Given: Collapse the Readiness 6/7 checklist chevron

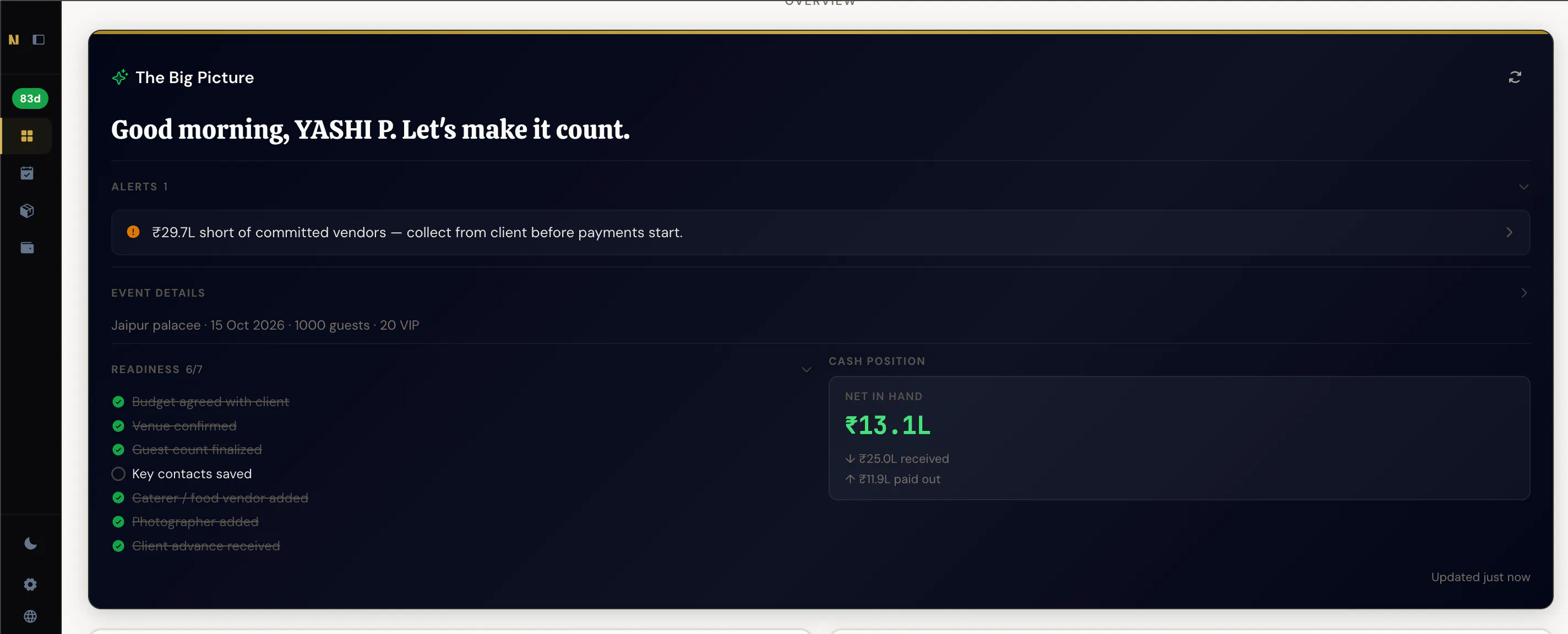Looking at the screenshot, I should tap(806, 369).
